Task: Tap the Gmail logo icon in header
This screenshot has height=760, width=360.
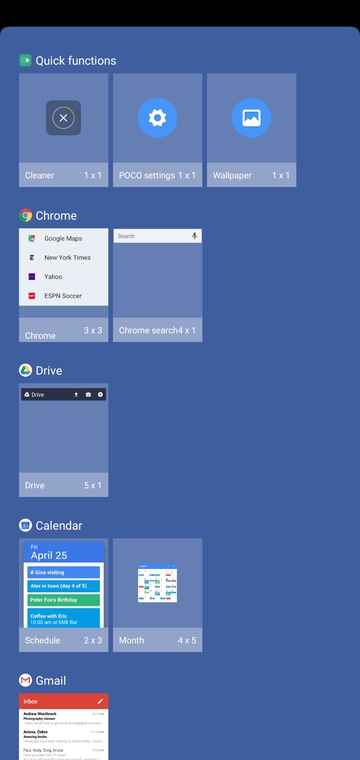Action: click(x=25, y=681)
